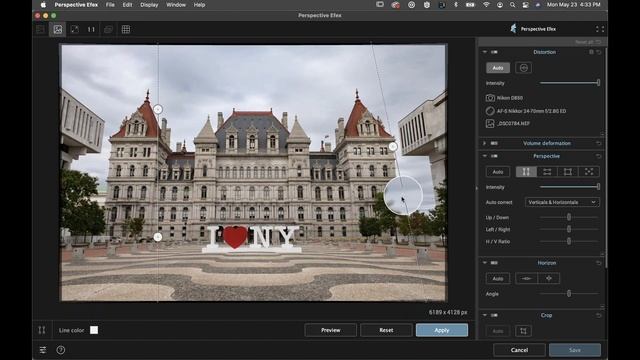Click the Distortion Intensity slider handle
Viewport: 640px width, 360px height.
598,83
